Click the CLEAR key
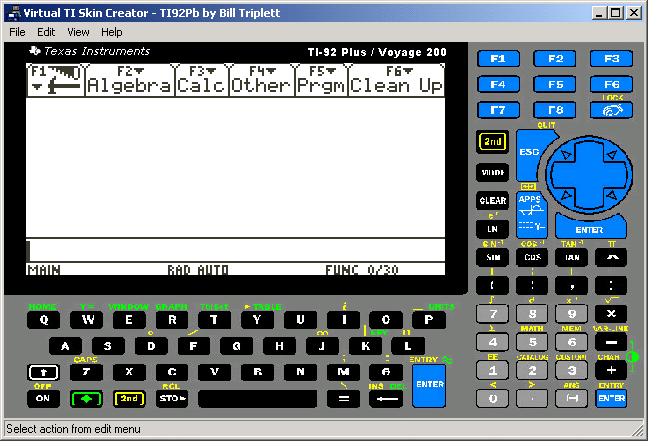Screen dimensions: 648x441 click(x=492, y=200)
